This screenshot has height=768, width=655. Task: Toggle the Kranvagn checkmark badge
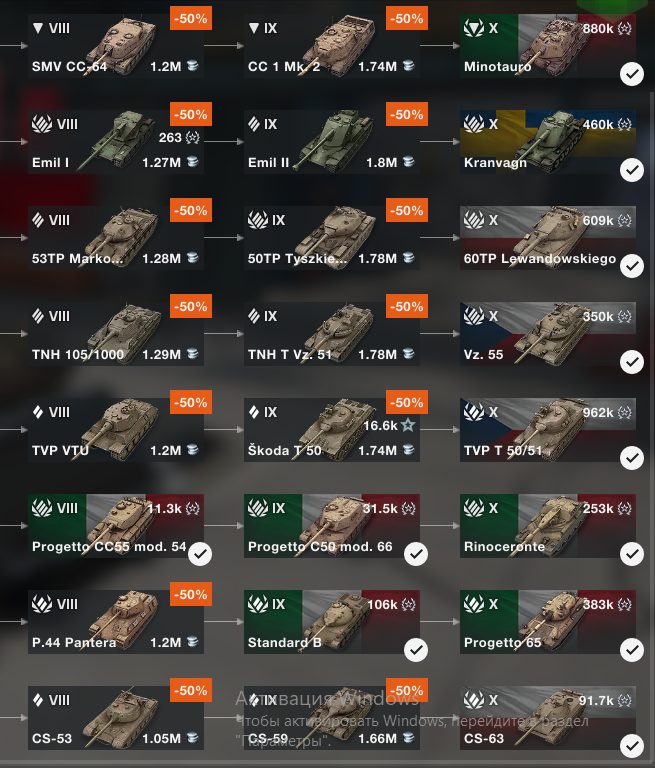[x=632, y=170]
